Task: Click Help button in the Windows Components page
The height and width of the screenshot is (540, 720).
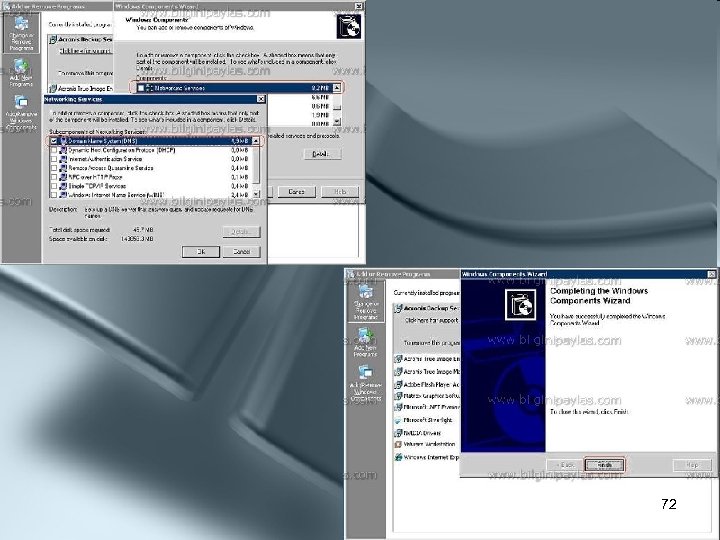Action: (x=340, y=191)
